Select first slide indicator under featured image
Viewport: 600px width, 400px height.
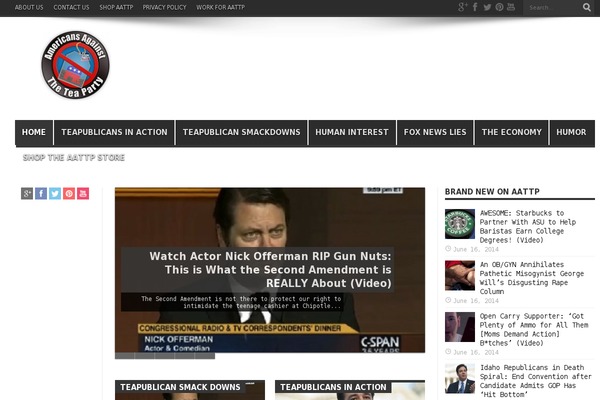125,356
